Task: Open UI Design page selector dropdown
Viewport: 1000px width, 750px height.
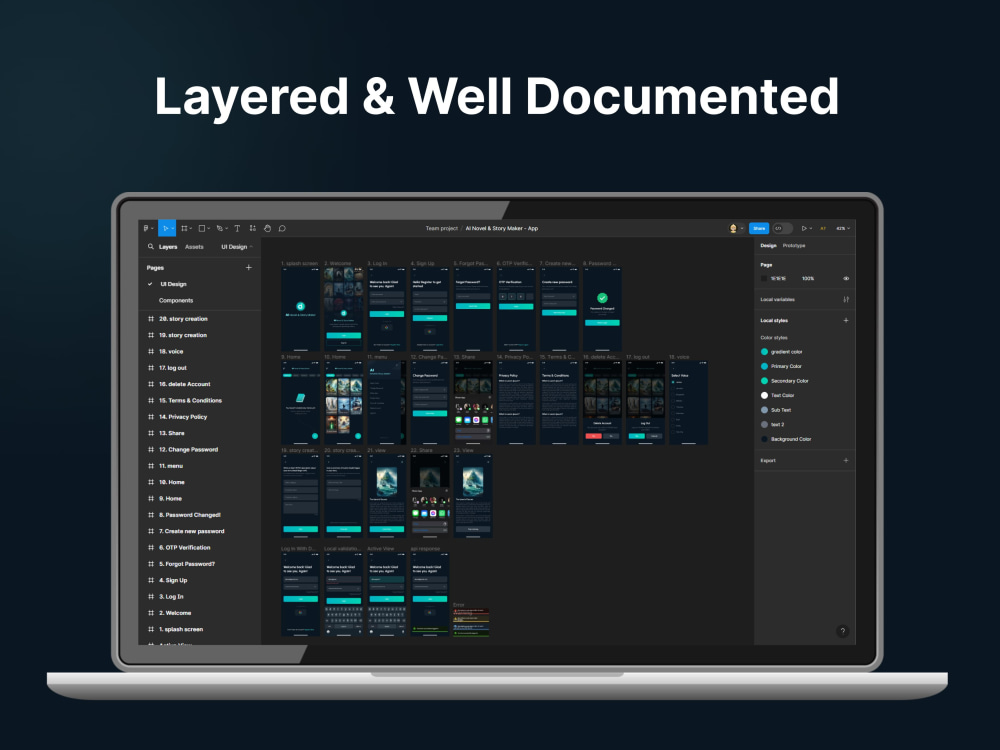Action: click(237, 247)
